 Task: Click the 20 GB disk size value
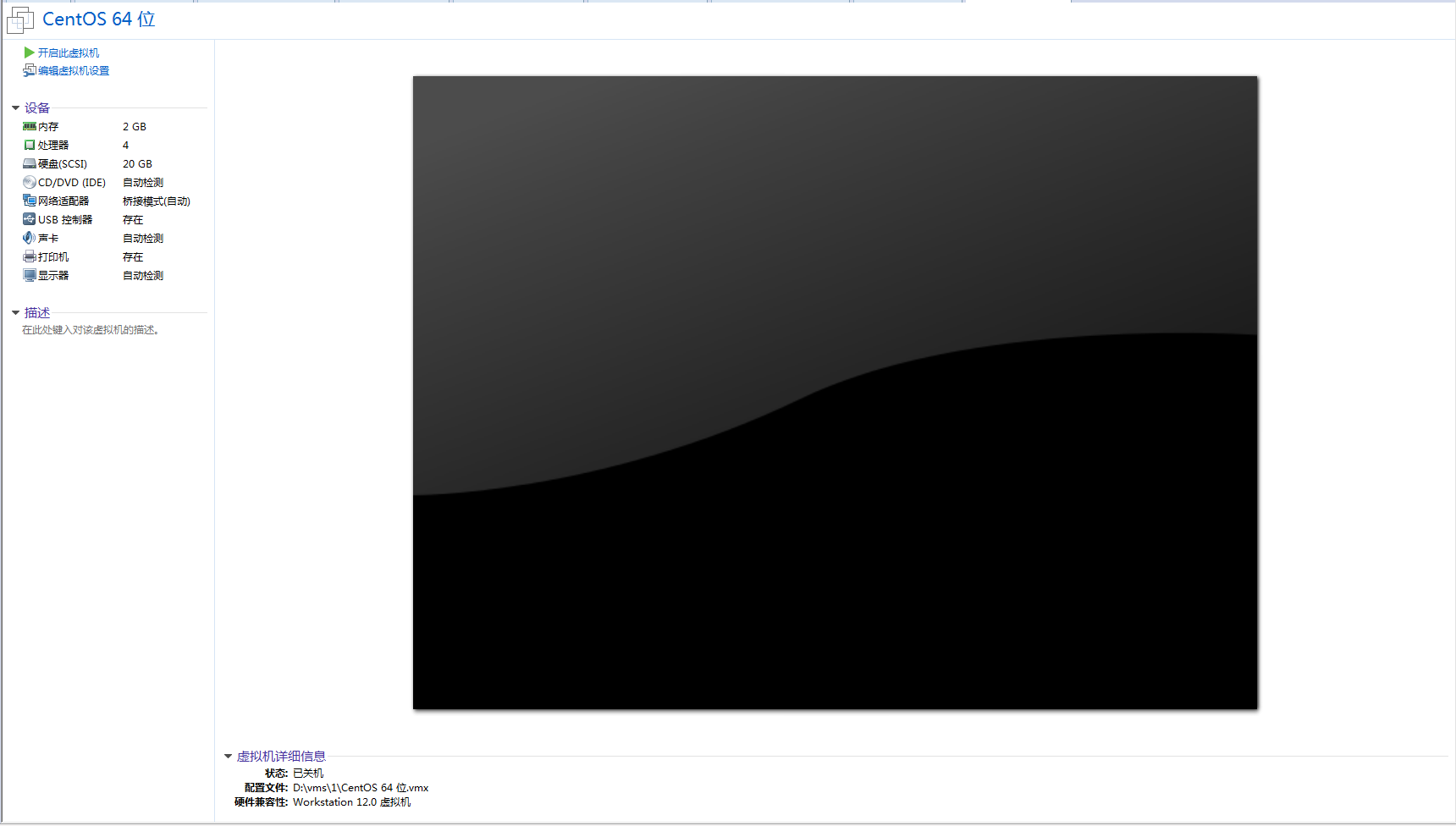pos(137,163)
